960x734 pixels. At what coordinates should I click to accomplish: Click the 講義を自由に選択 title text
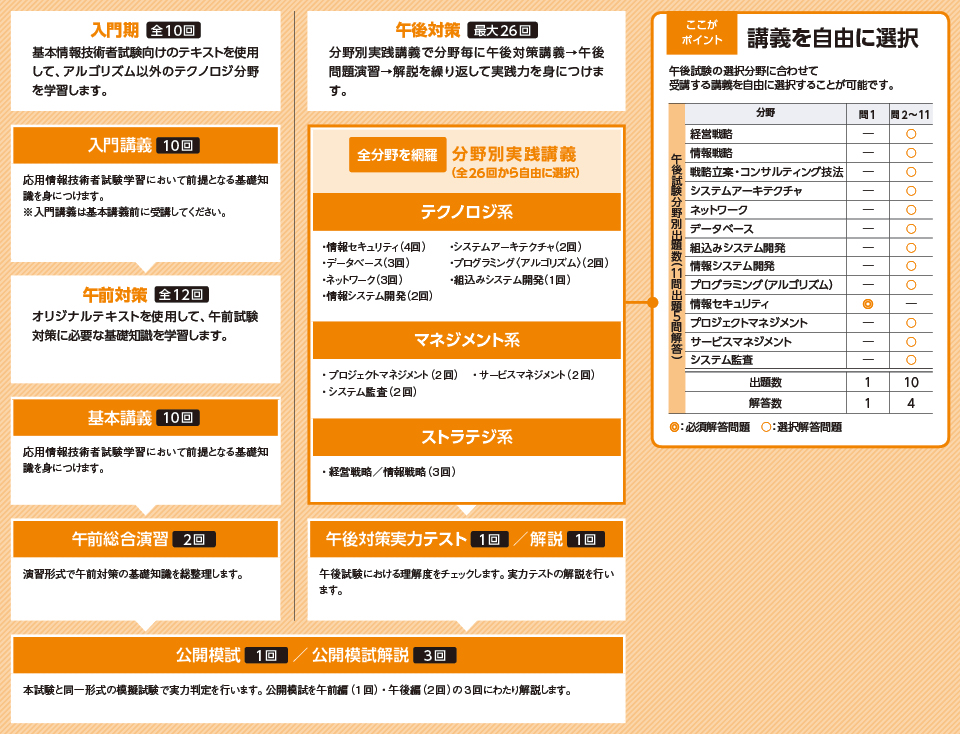coord(832,39)
